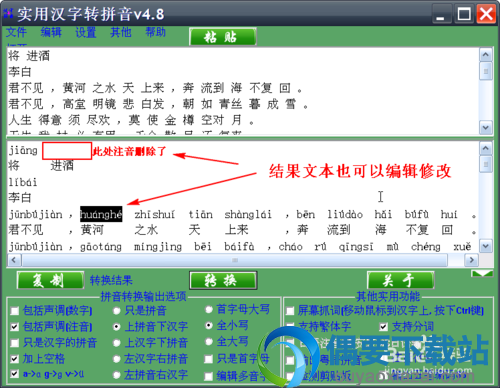Screen dimensions: 500x388
Task: Click up arrow of input text scrollbar
Action: coord(486,54)
